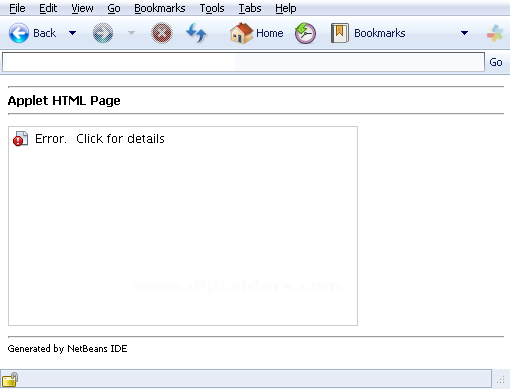Open the Go menu
The image size is (510, 389).
[x=114, y=8]
